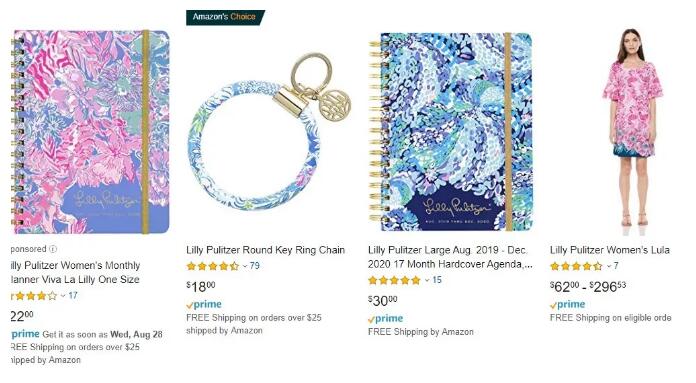Click the Lula dress star rating

pos(576,266)
